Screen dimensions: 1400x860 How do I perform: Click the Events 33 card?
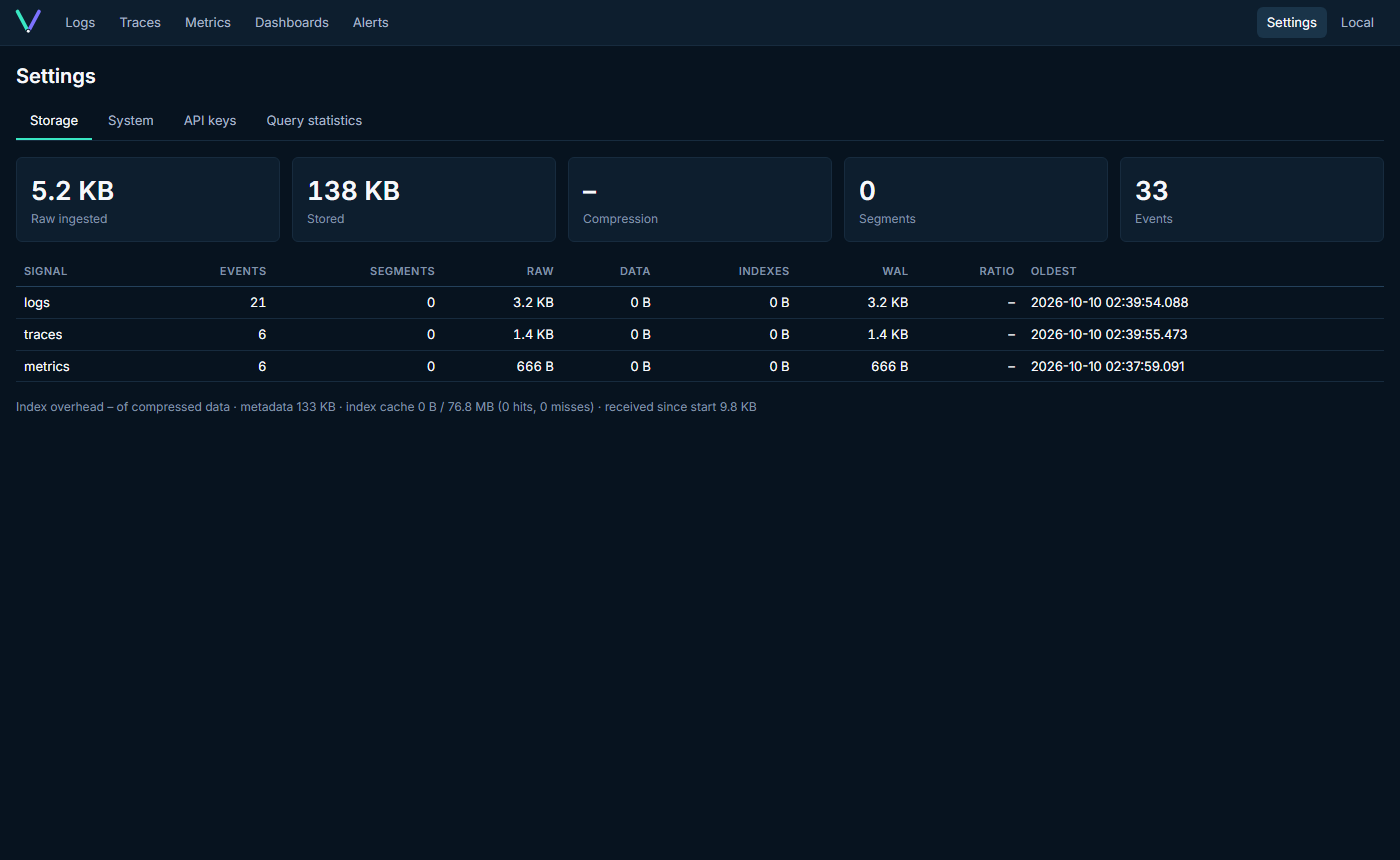1252,199
